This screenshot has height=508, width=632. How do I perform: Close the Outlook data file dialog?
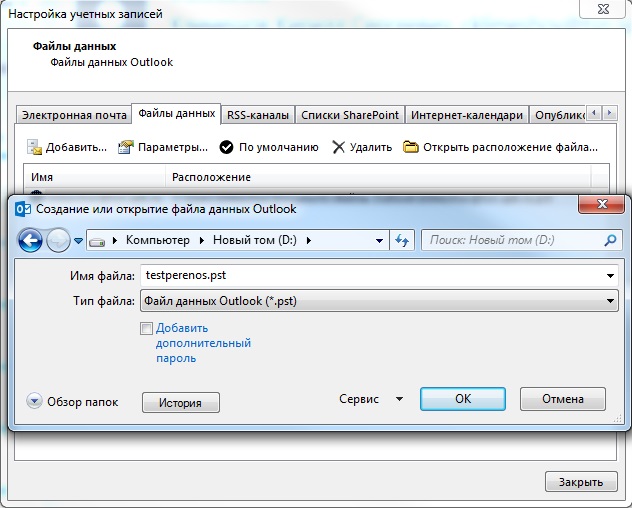pyautogui.click(x=602, y=204)
